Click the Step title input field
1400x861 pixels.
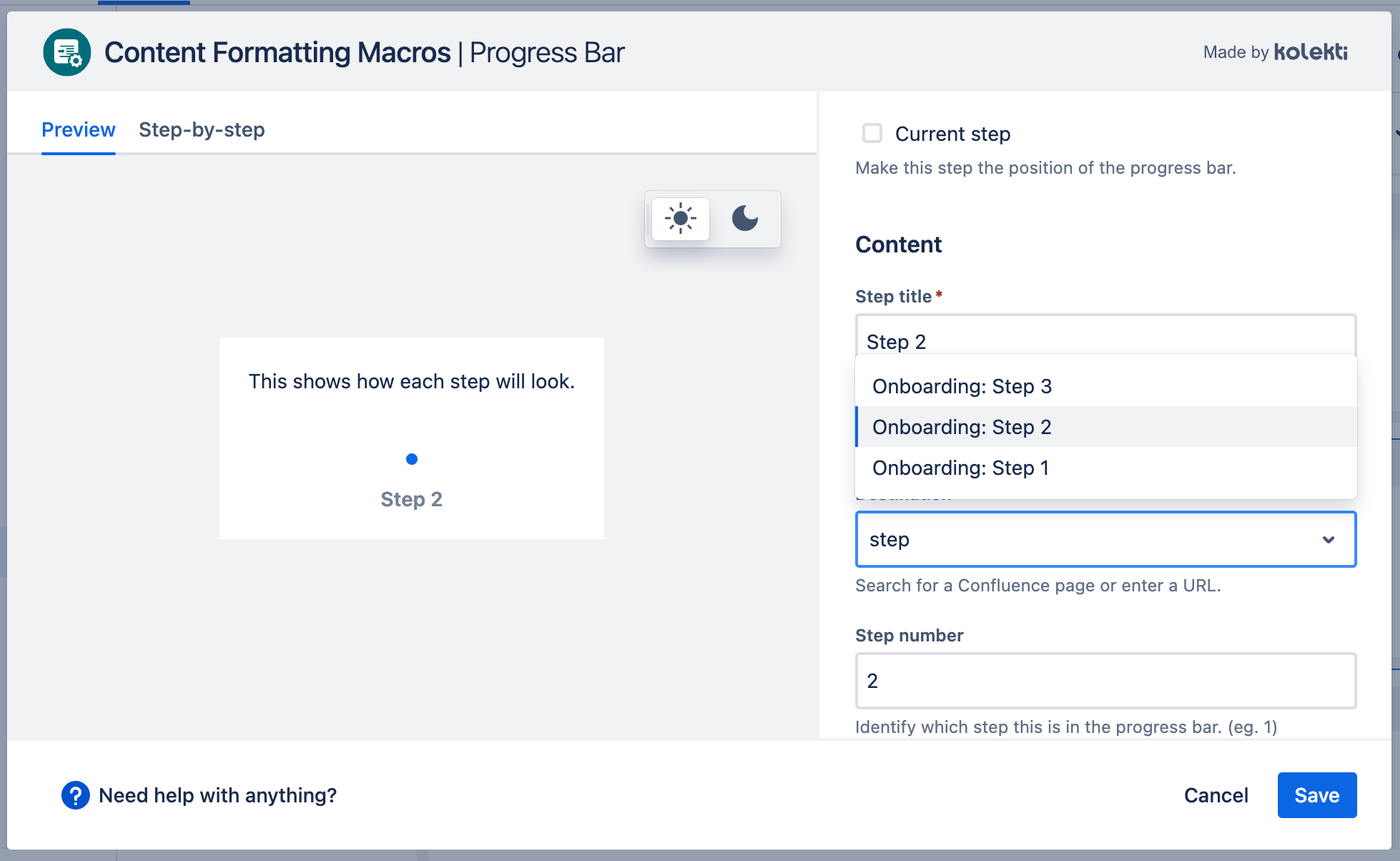point(1106,335)
